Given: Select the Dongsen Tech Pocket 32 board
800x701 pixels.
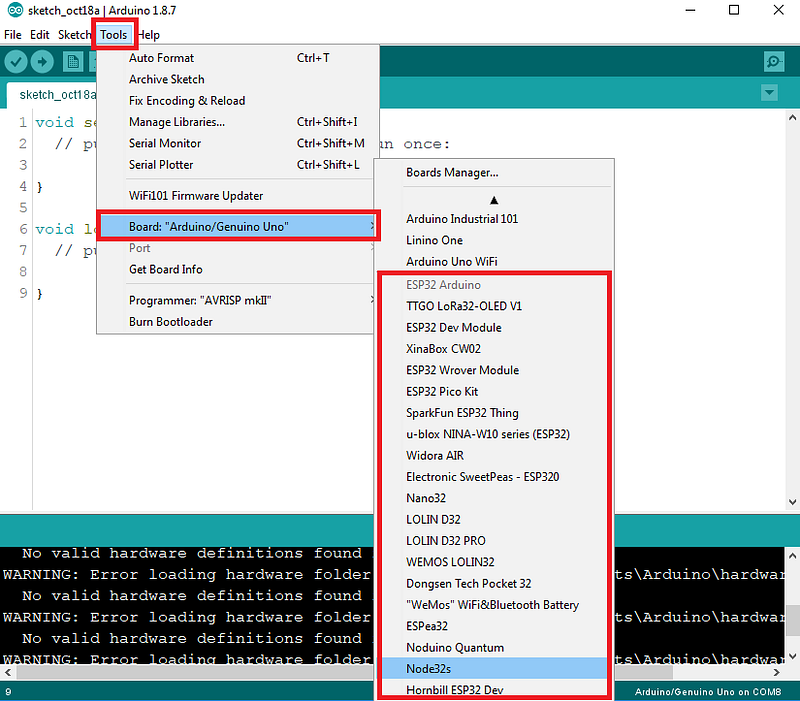Looking at the screenshot, I should (494, 584).
